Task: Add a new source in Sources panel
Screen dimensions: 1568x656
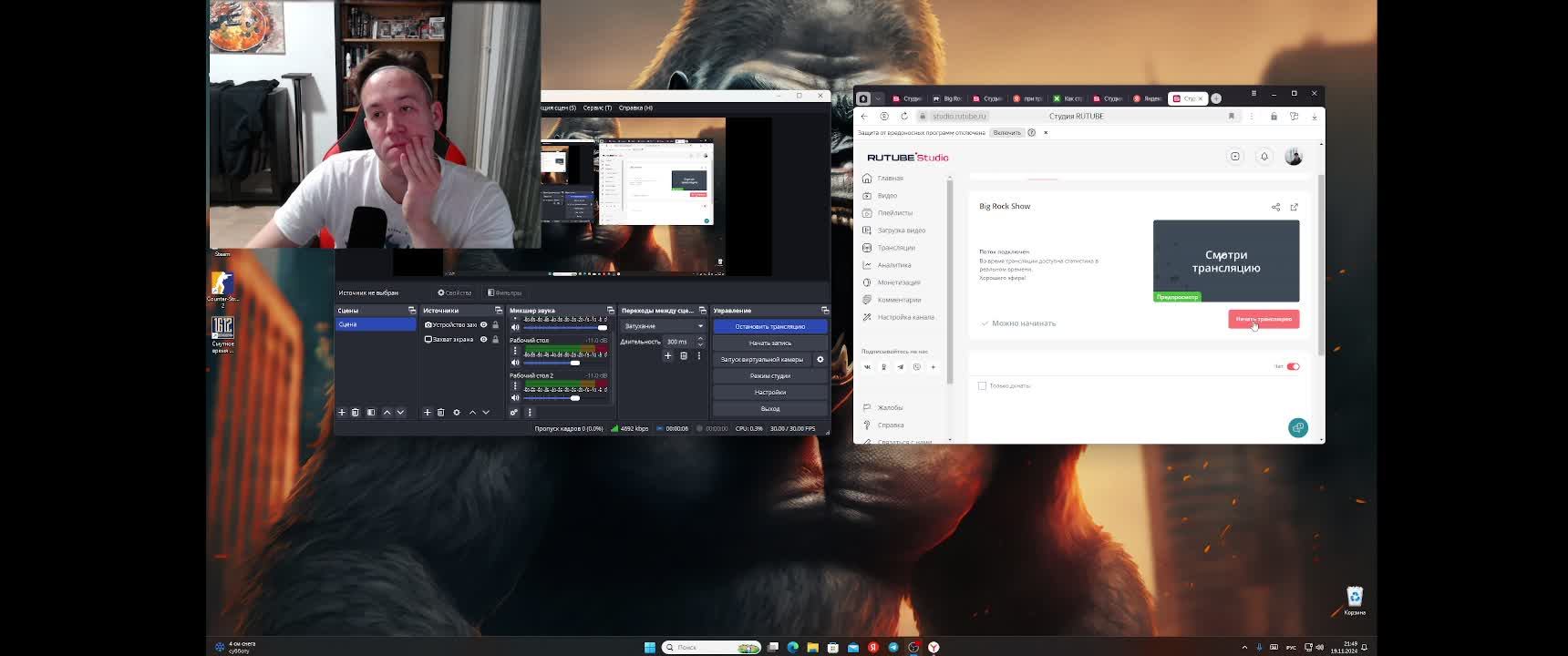Action: click(427, 412)
